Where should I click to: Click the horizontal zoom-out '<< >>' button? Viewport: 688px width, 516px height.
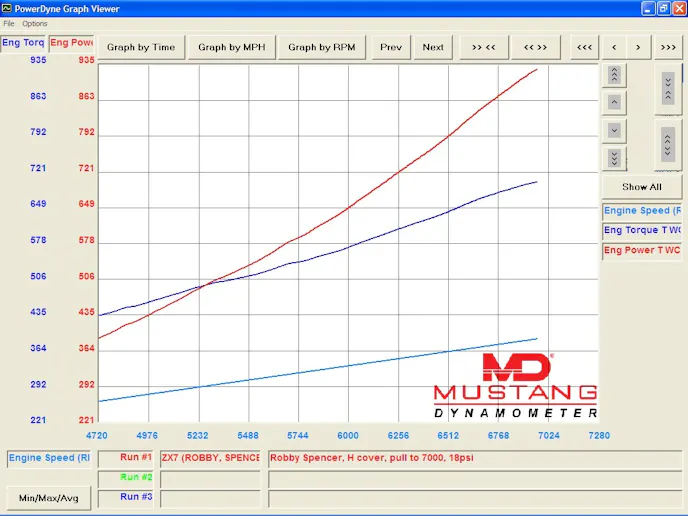(535, 47)
